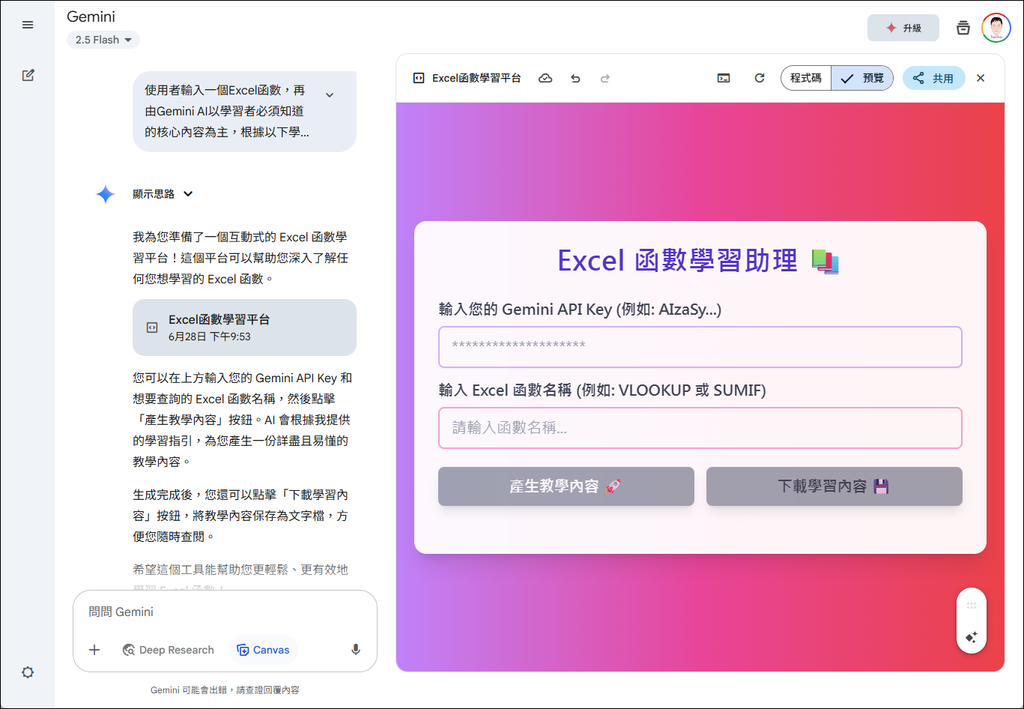1024x709 pixels.
Task: Open settings gear in sidebar
Action: tap(27, 672)
